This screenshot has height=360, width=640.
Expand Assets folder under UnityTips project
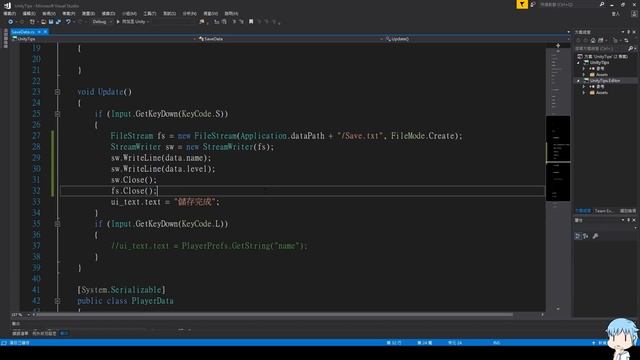(584, 75)
